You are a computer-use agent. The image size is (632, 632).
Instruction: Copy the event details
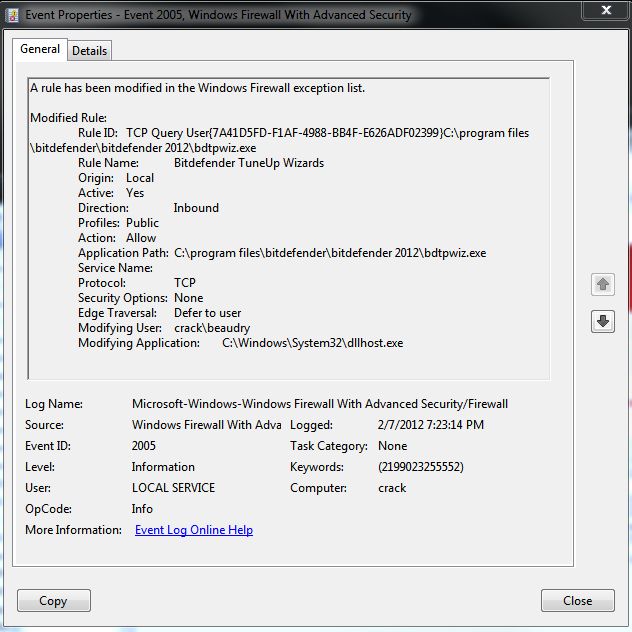(x=54, y=601)
